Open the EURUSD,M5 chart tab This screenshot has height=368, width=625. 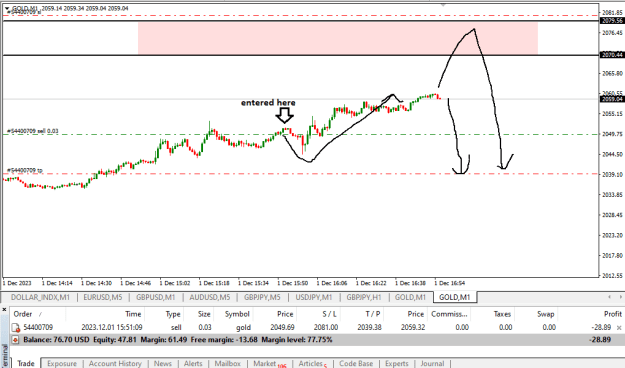[102, 297]
